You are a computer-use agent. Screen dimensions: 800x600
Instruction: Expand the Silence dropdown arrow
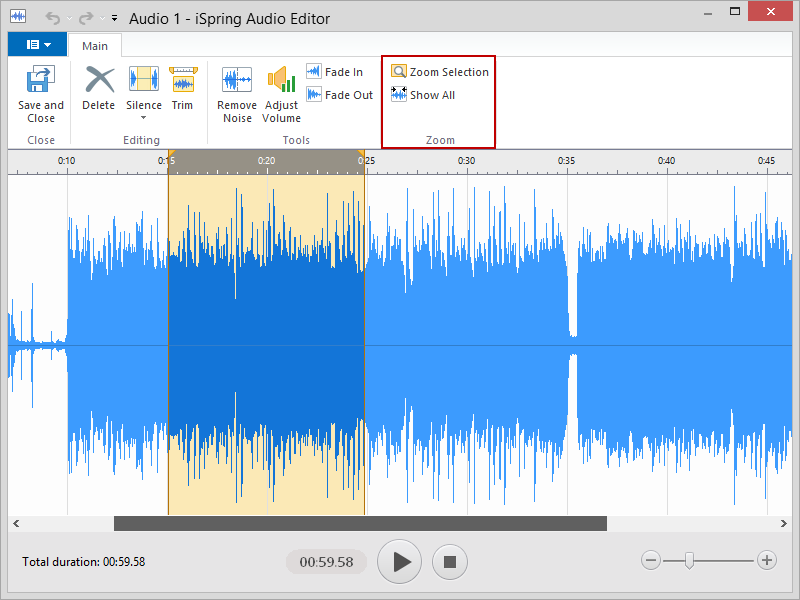coord(143,118)
